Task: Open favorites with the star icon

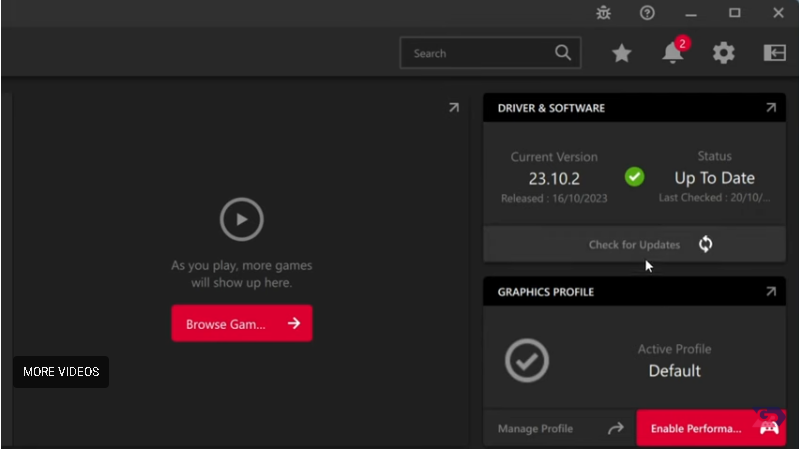Action: 621,53
